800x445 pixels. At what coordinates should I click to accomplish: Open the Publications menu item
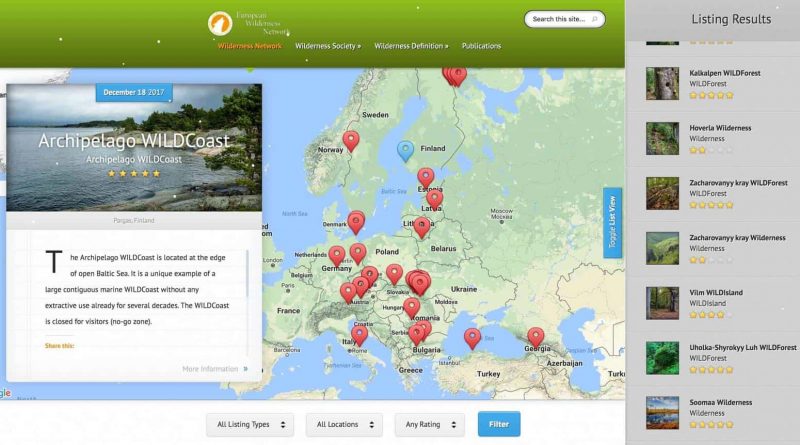(481, 46)
